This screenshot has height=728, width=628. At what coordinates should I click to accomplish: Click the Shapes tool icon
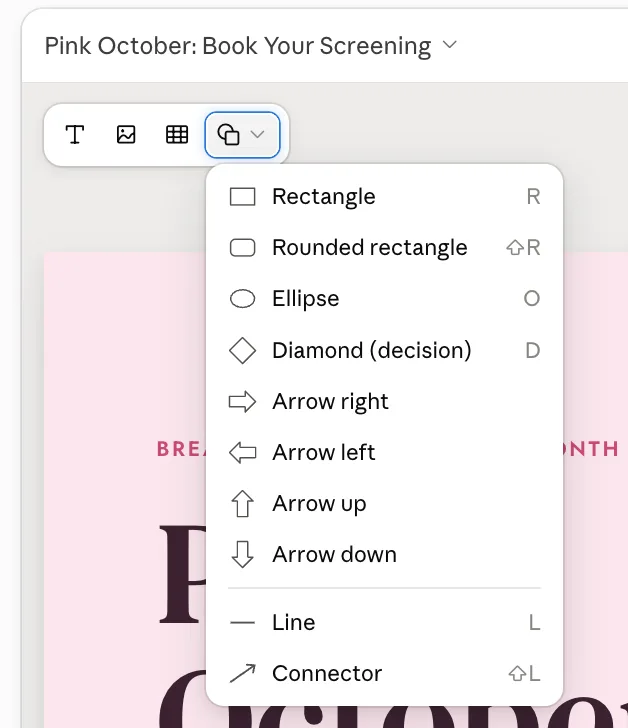(228, 135)
